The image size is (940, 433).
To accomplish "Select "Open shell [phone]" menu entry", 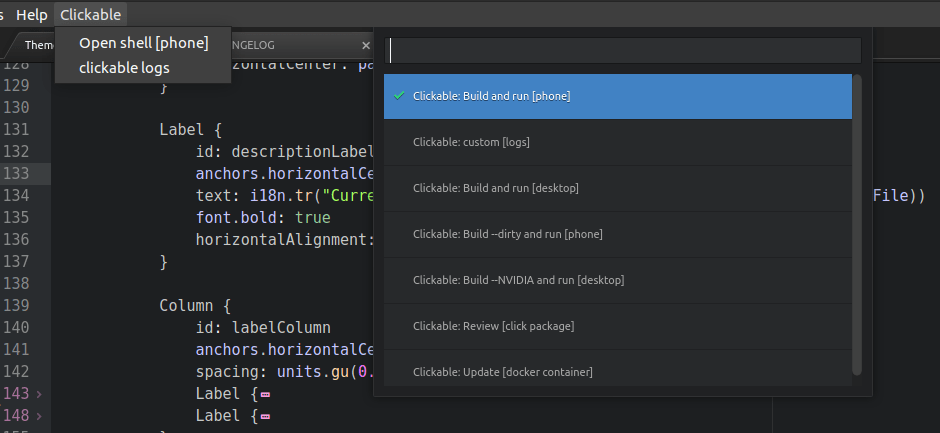I will [144, 43].
